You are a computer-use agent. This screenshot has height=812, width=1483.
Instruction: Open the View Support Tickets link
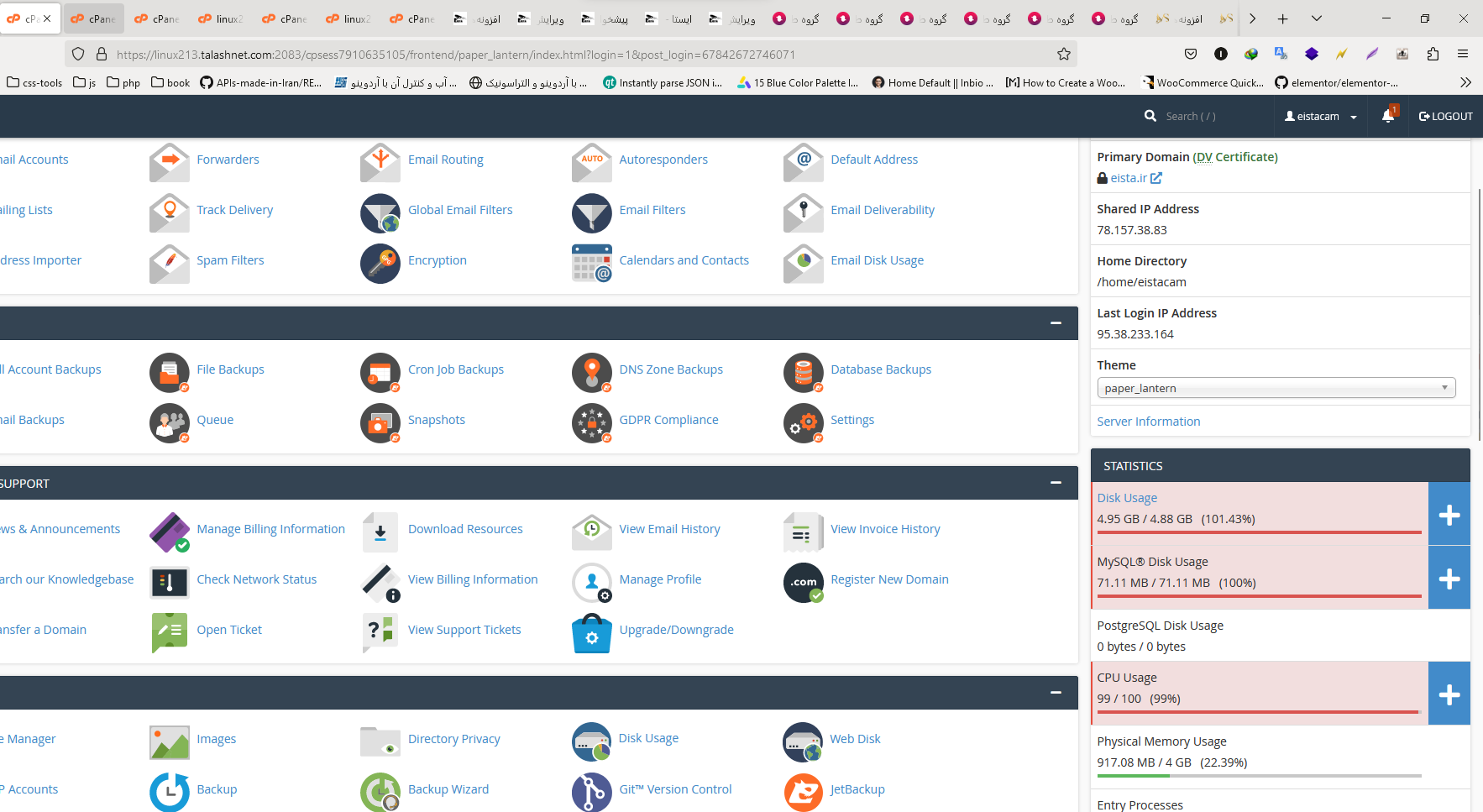pos(464,630)
